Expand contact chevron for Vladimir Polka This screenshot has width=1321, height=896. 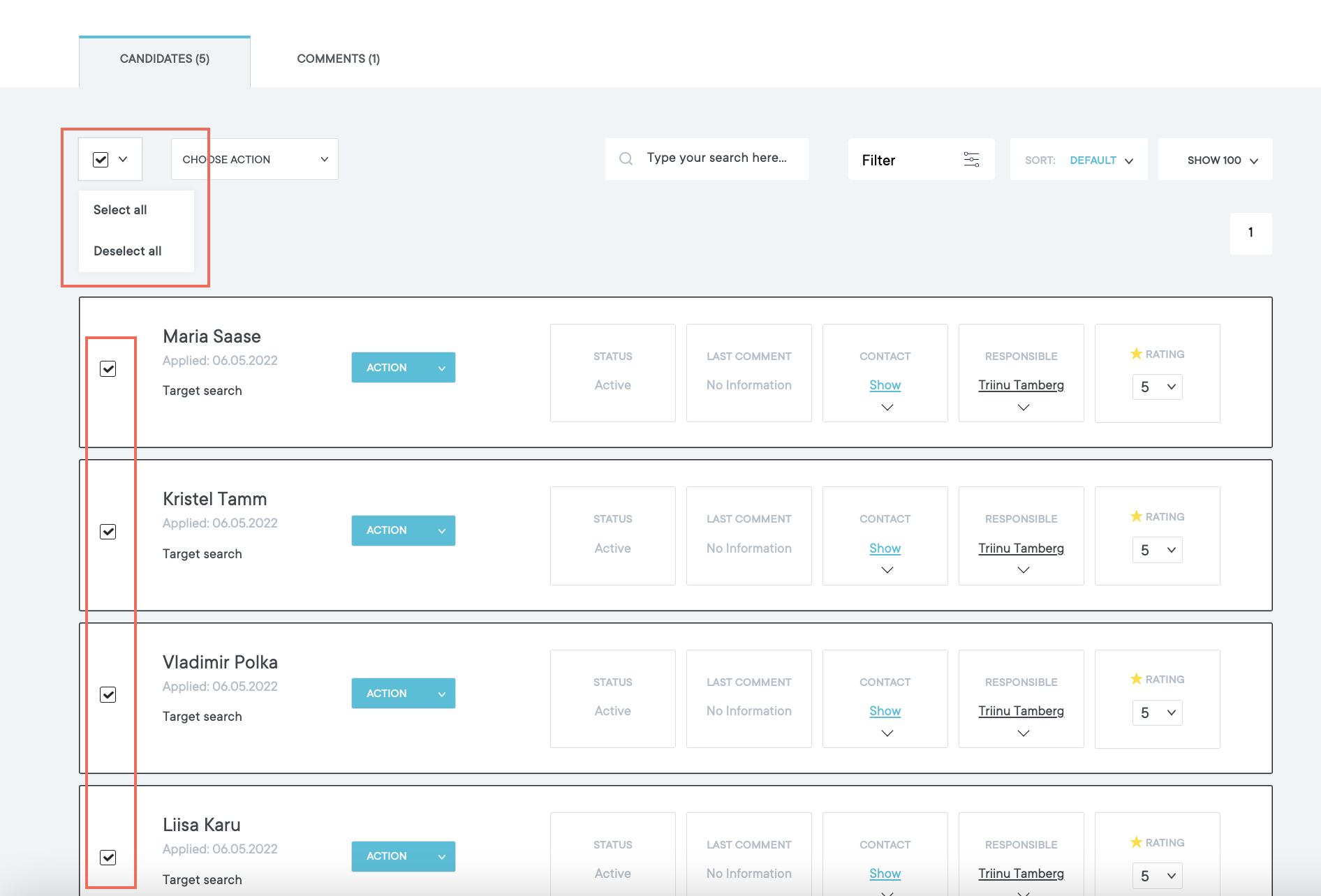pos(887,733)
